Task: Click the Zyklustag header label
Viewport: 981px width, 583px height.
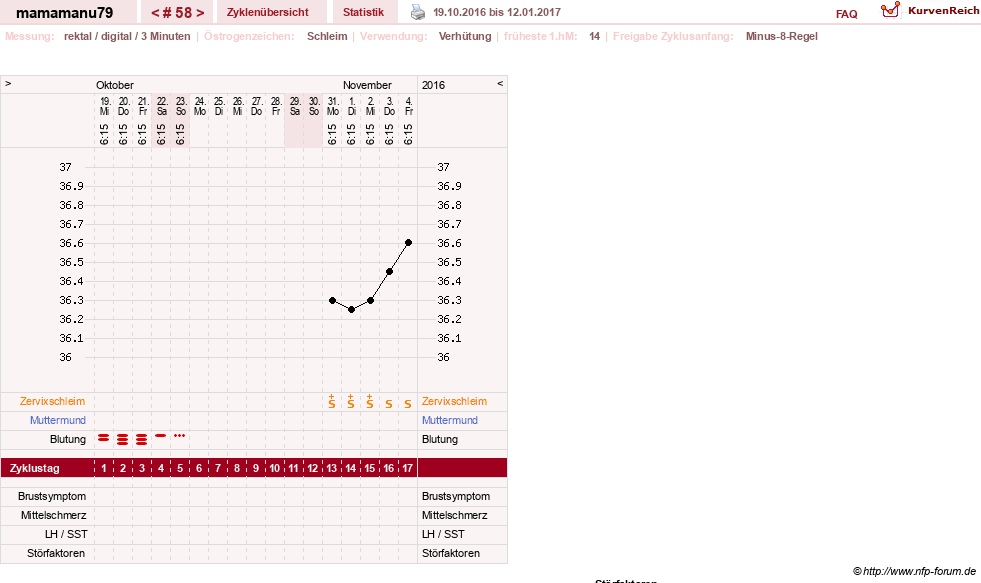Action: [x=34, y=468]
